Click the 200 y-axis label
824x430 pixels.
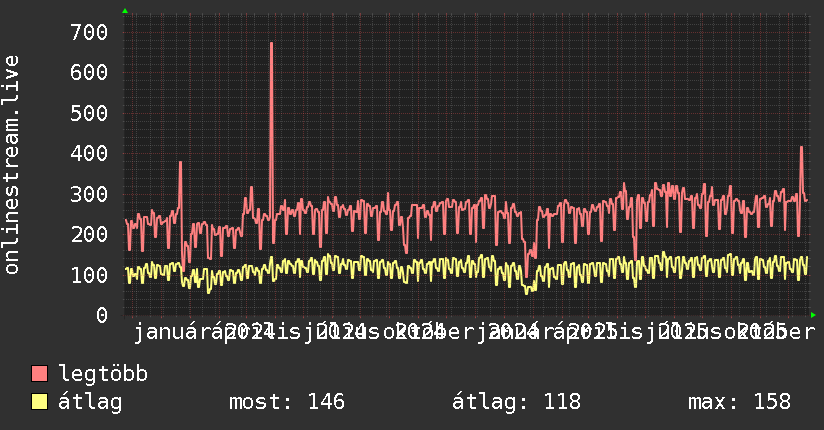coord(89,234)
